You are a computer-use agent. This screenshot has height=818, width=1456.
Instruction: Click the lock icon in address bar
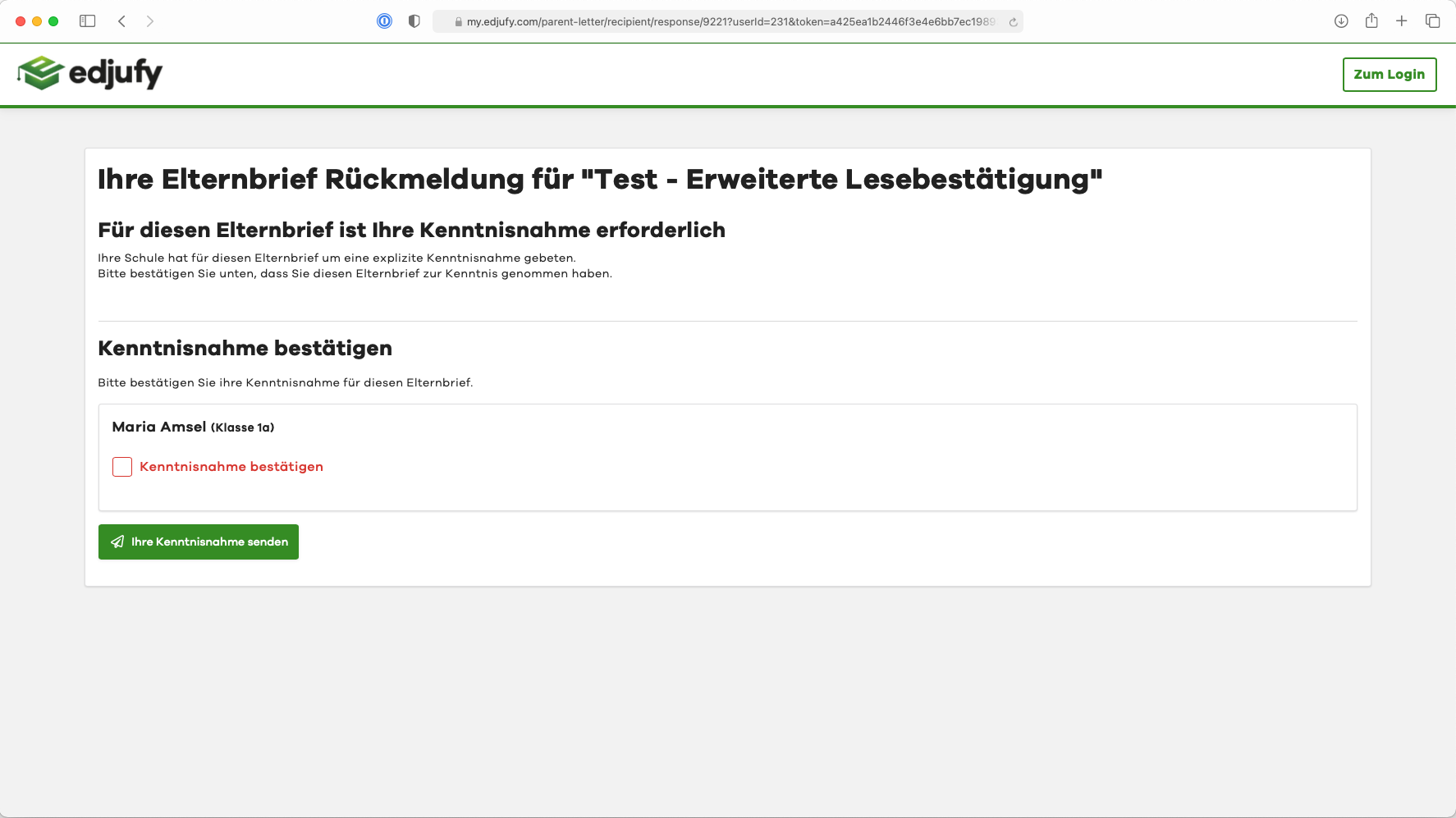tap(459, 22)
